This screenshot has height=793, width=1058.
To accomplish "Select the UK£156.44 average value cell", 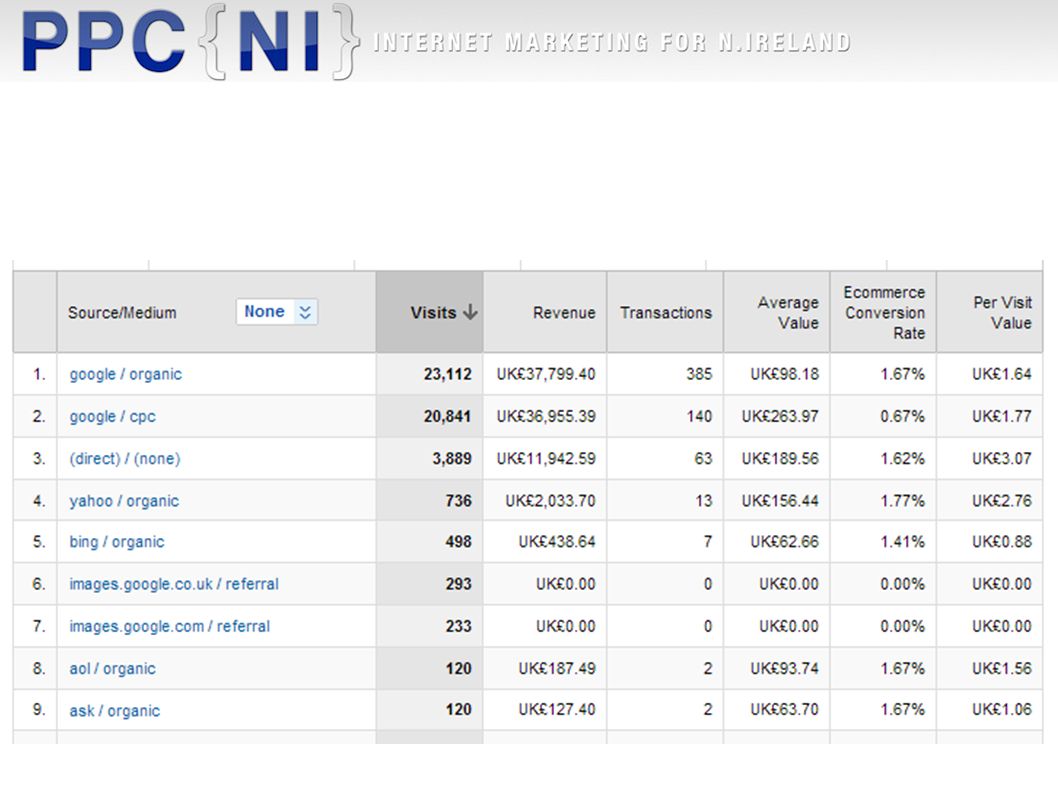I will (777, 501).
